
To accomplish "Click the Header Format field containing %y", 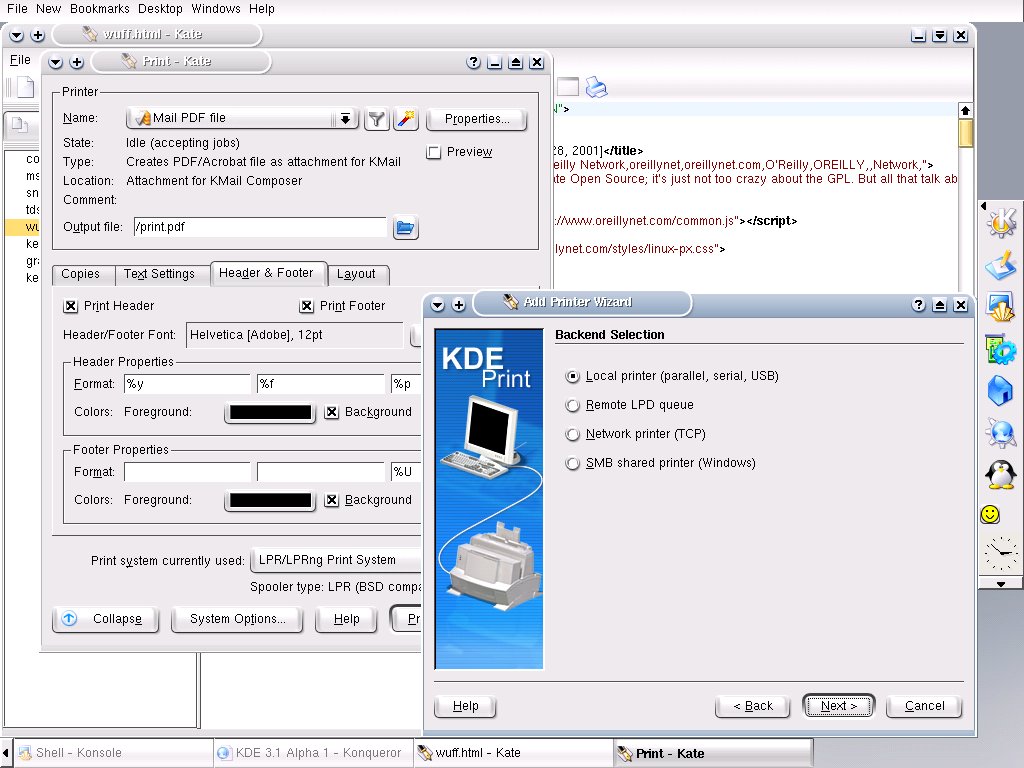I will point(187,384).
